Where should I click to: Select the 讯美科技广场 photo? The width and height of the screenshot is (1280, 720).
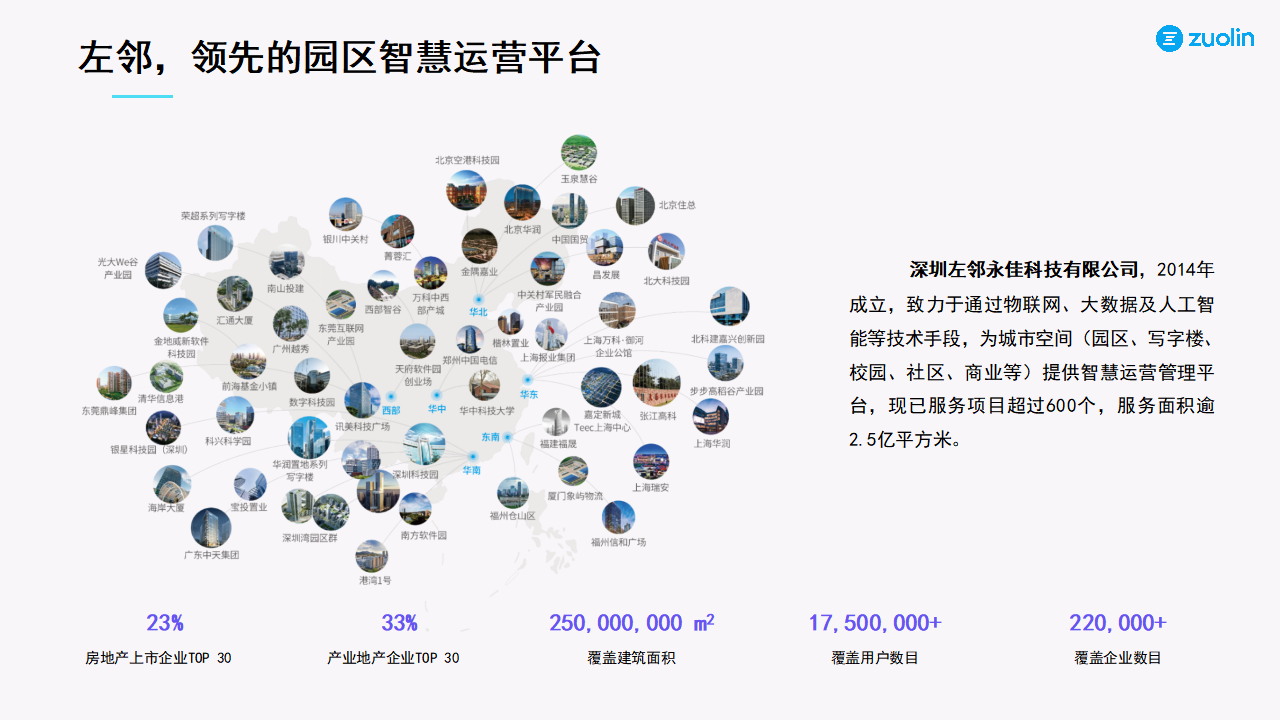362,401
